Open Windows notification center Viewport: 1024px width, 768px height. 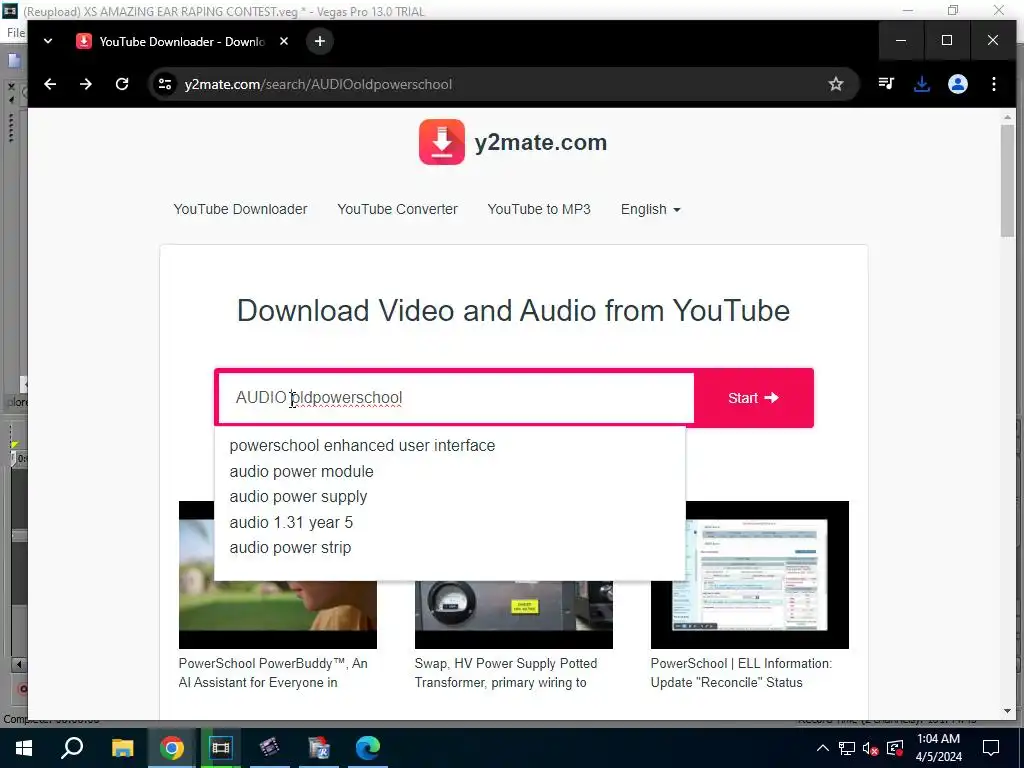pyautogui.click(x=991, y=748)
